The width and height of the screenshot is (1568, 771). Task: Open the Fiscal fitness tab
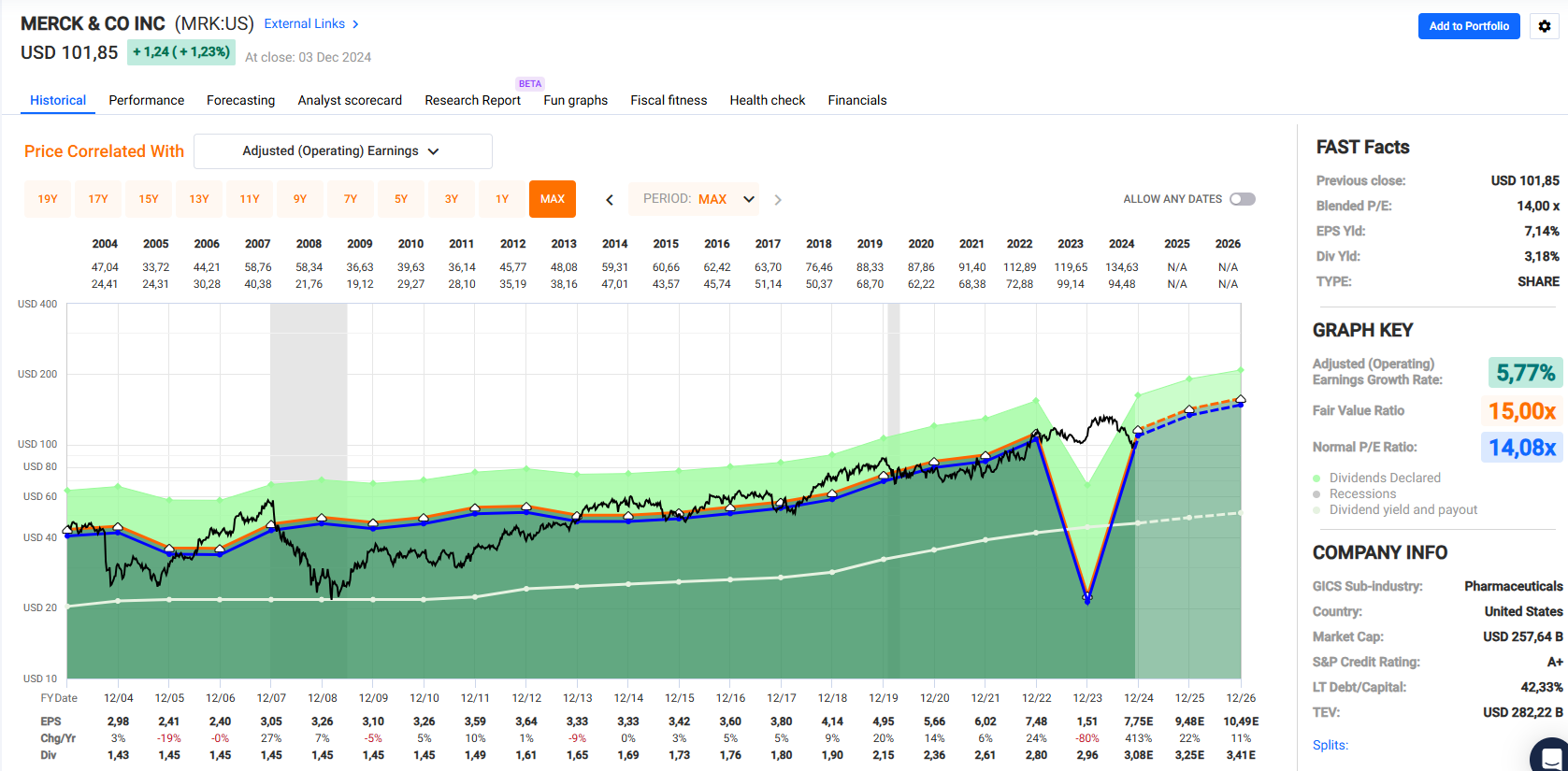click(669, 100)
